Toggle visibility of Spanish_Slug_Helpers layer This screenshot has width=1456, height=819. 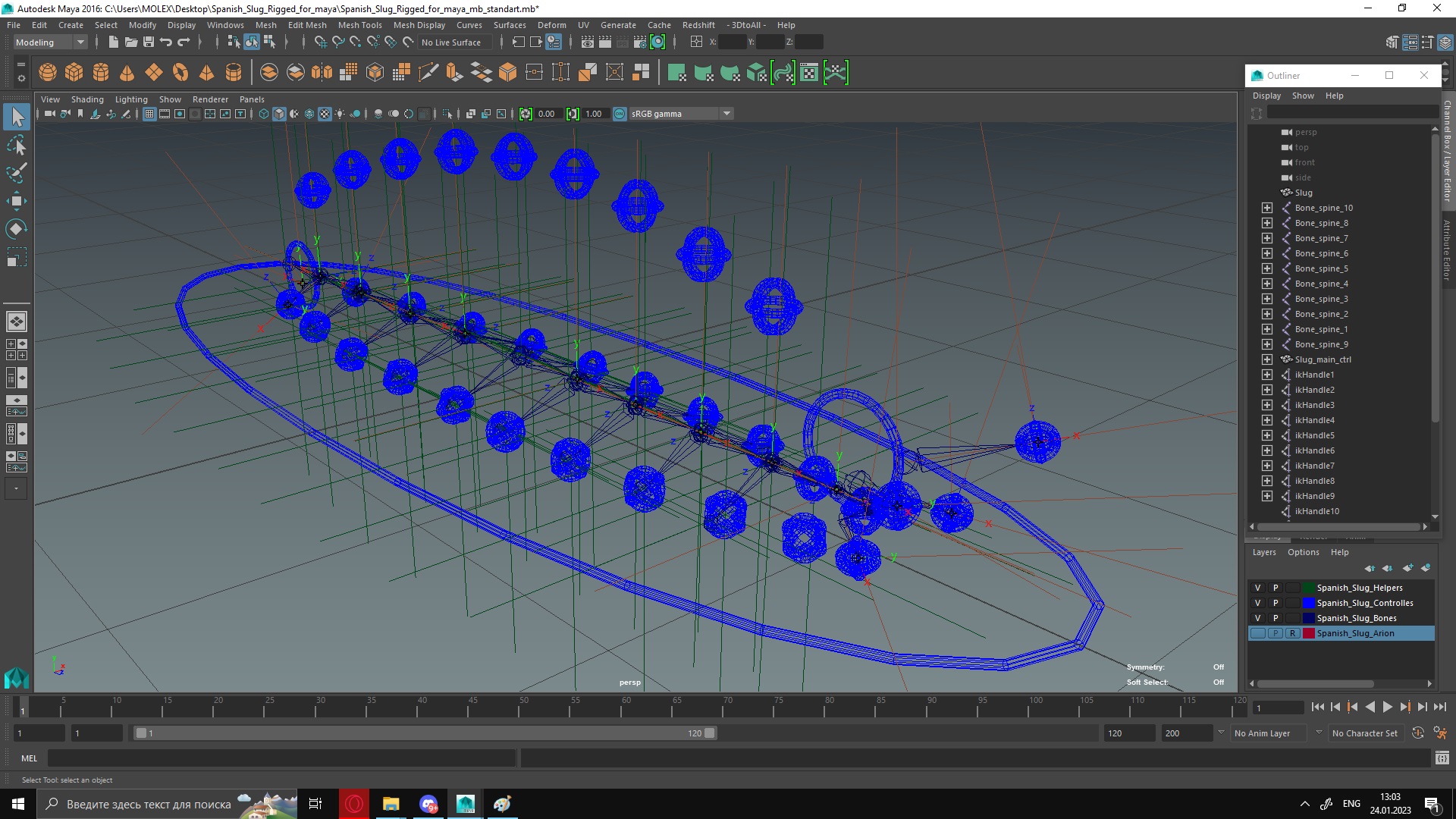tap(1258, 588)
